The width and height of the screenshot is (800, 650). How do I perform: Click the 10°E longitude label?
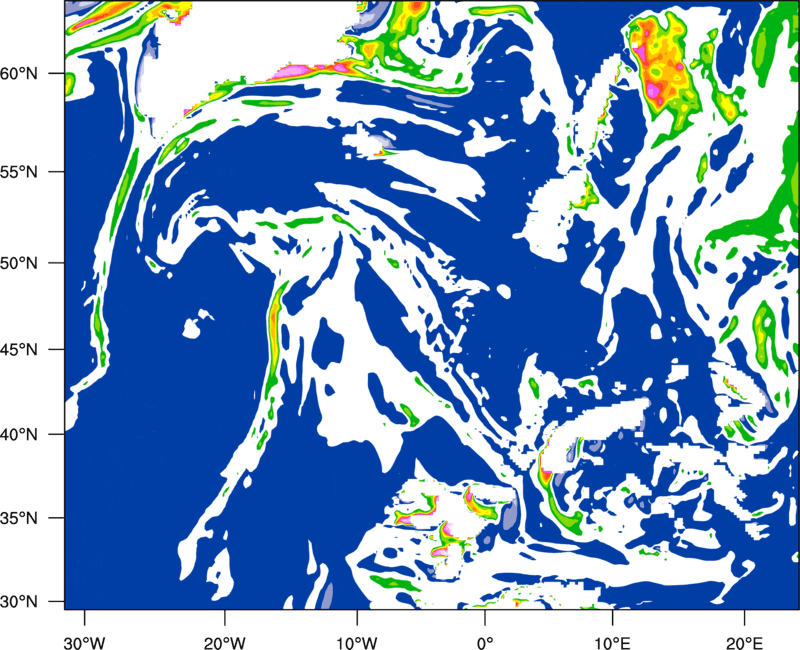click(612, 642)
